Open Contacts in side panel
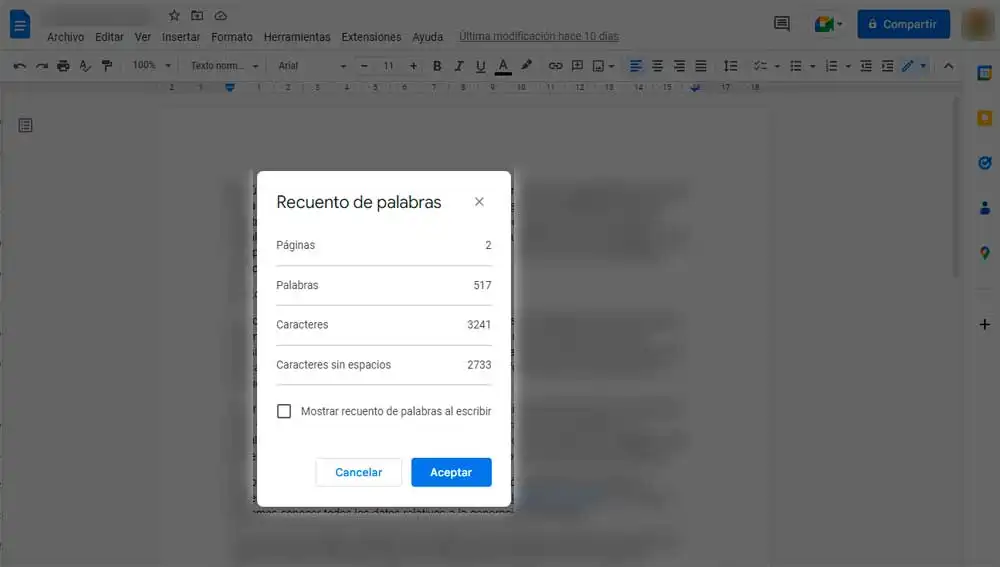 click(x=984, y=208)
